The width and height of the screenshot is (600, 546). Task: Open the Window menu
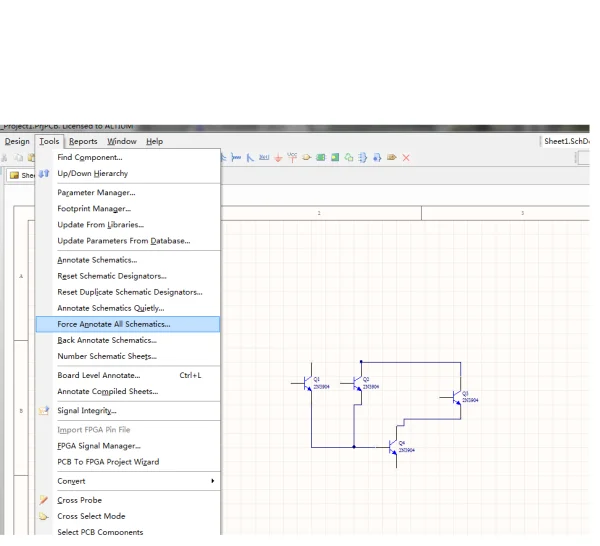click(122, 141)
